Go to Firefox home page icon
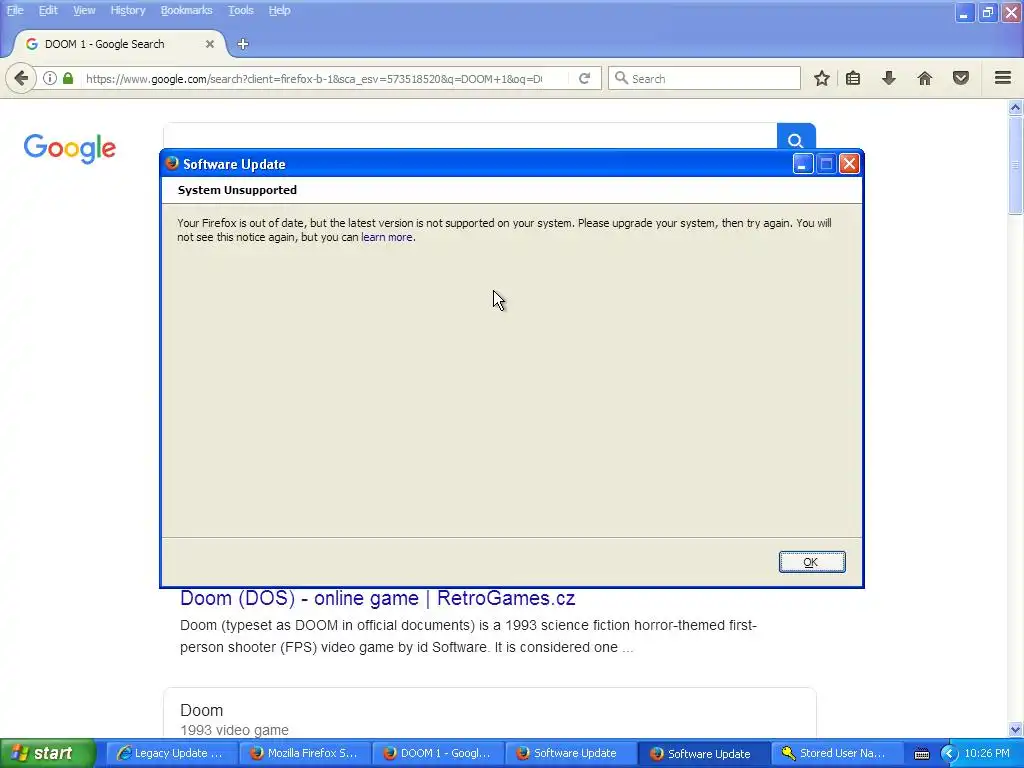 tap(925, 78)
